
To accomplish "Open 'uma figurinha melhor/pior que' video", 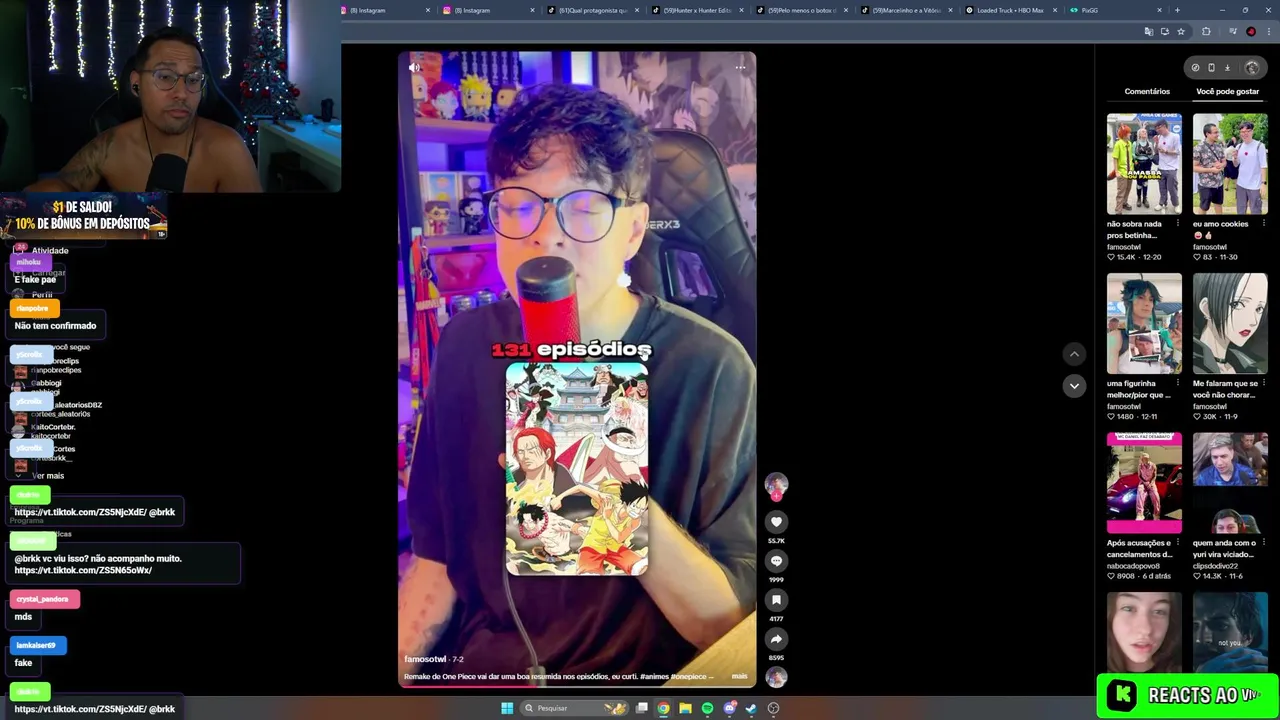I will (1144, 324).
